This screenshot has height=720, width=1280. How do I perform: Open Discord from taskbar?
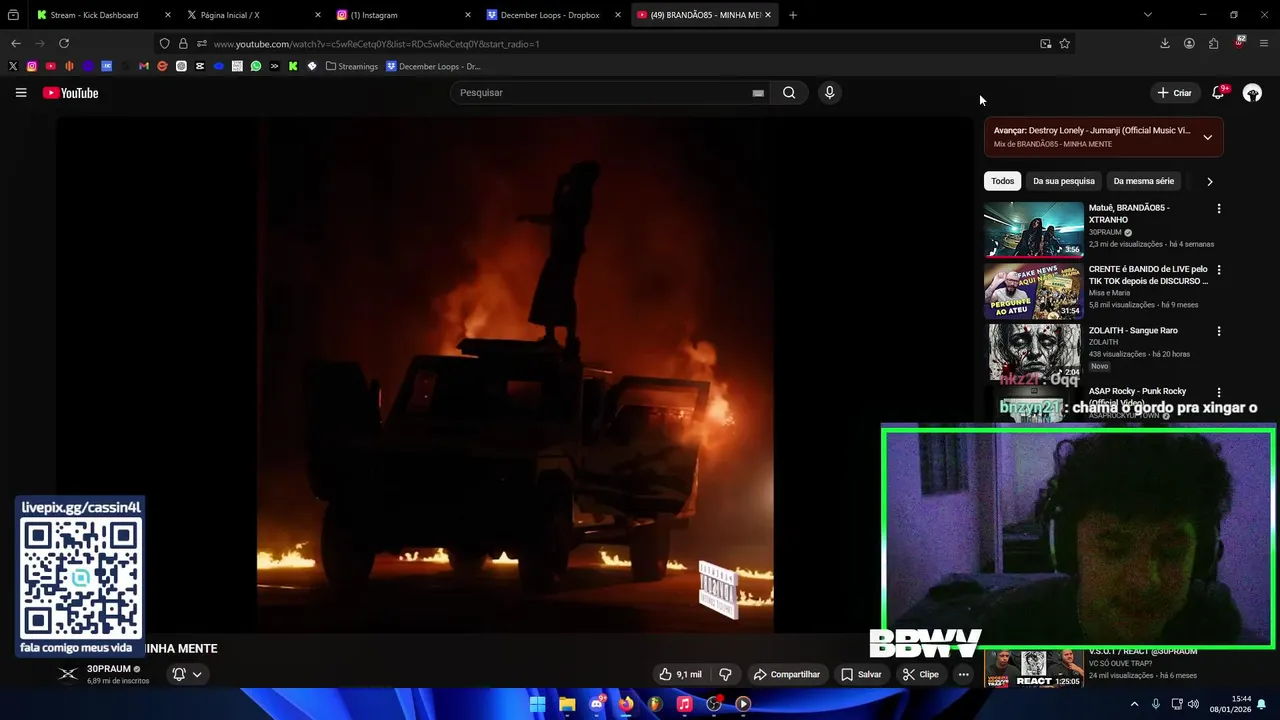597,704
